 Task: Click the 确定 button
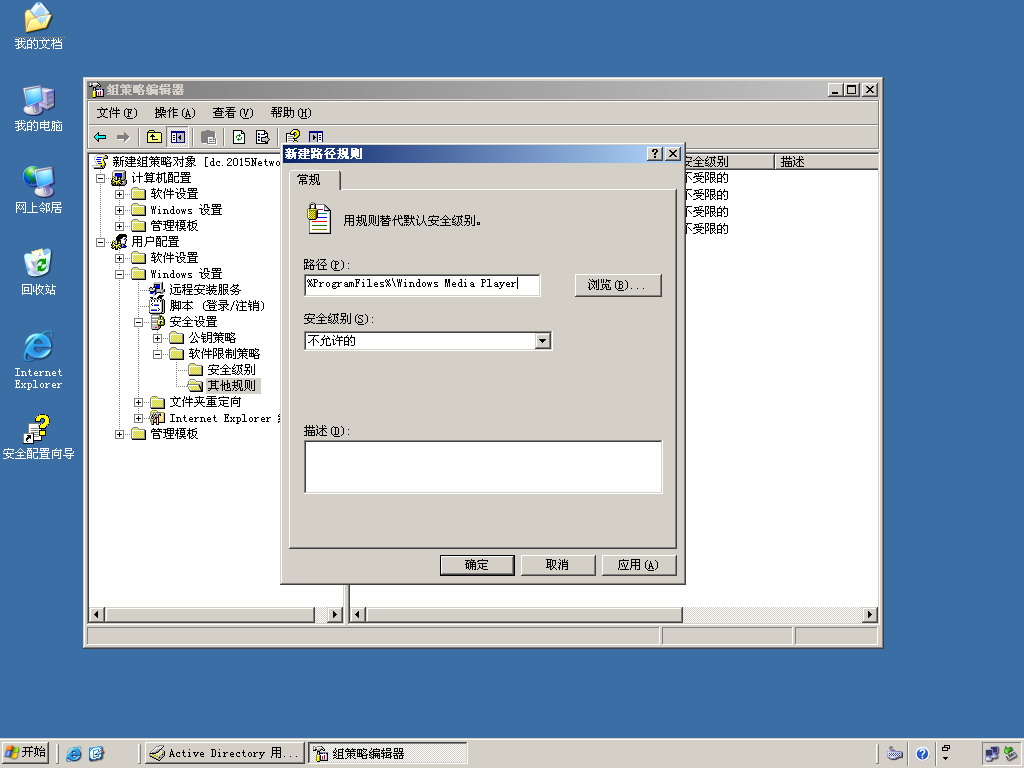coord(477,565)
